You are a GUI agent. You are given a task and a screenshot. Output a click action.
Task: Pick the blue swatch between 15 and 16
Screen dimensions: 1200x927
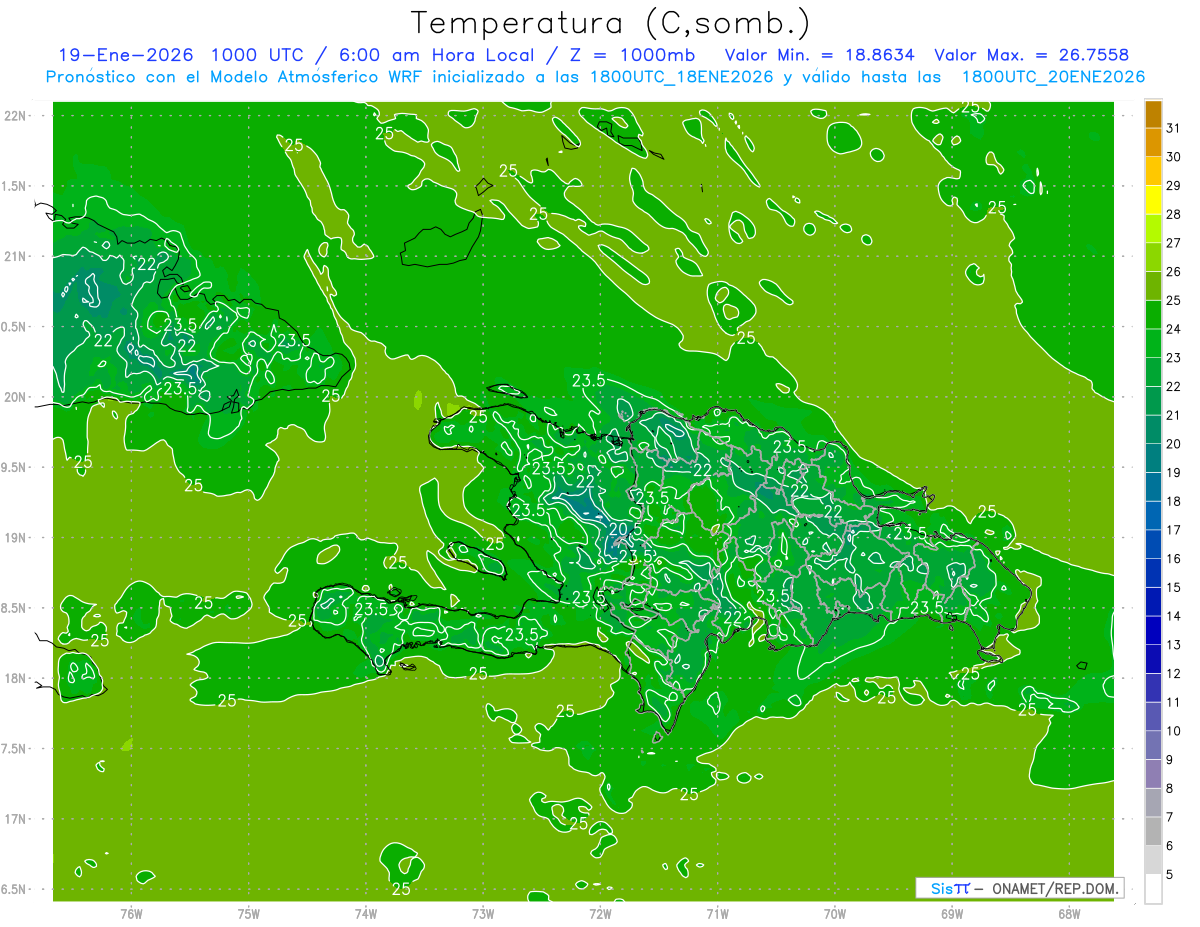[1153, 573]
